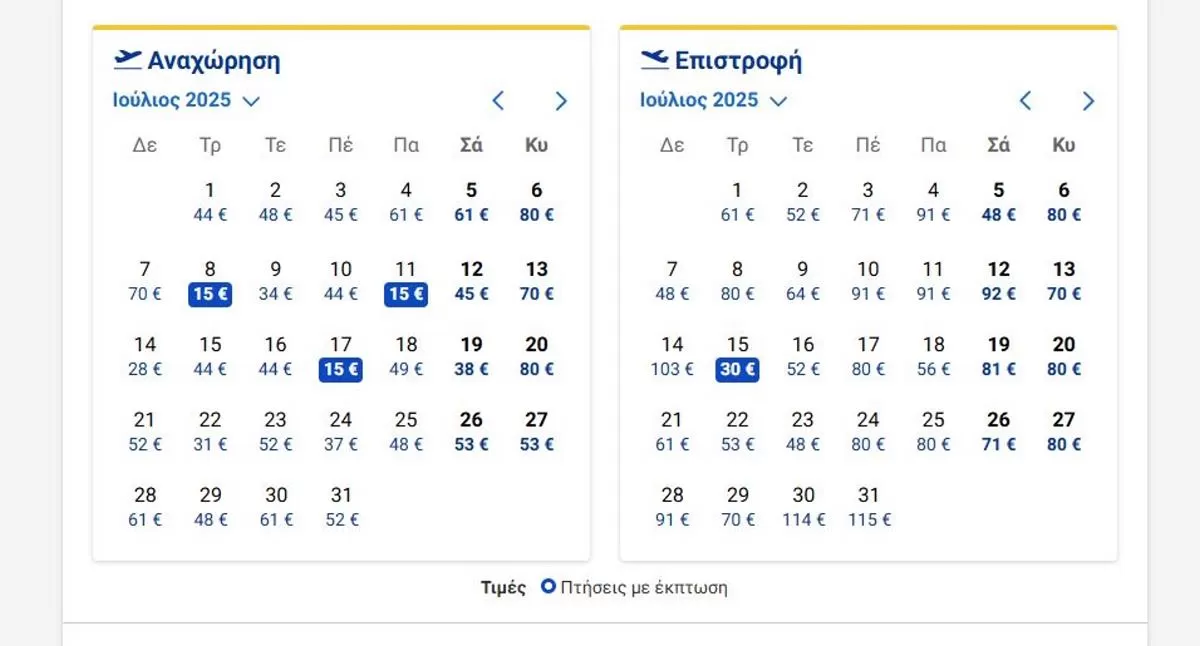
Task: Click the return plane icon beside Επιστροφή
Action: [x=655, y=60]
